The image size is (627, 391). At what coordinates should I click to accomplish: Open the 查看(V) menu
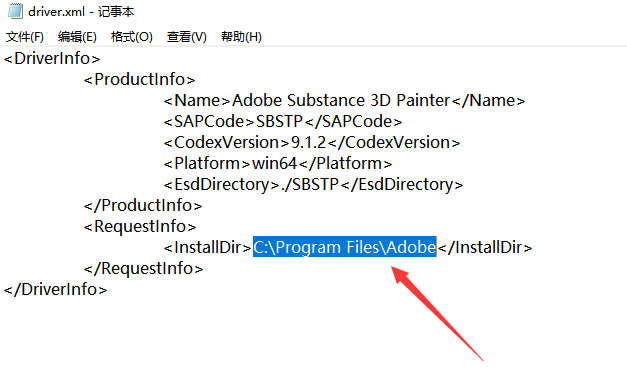coord(187,37)
